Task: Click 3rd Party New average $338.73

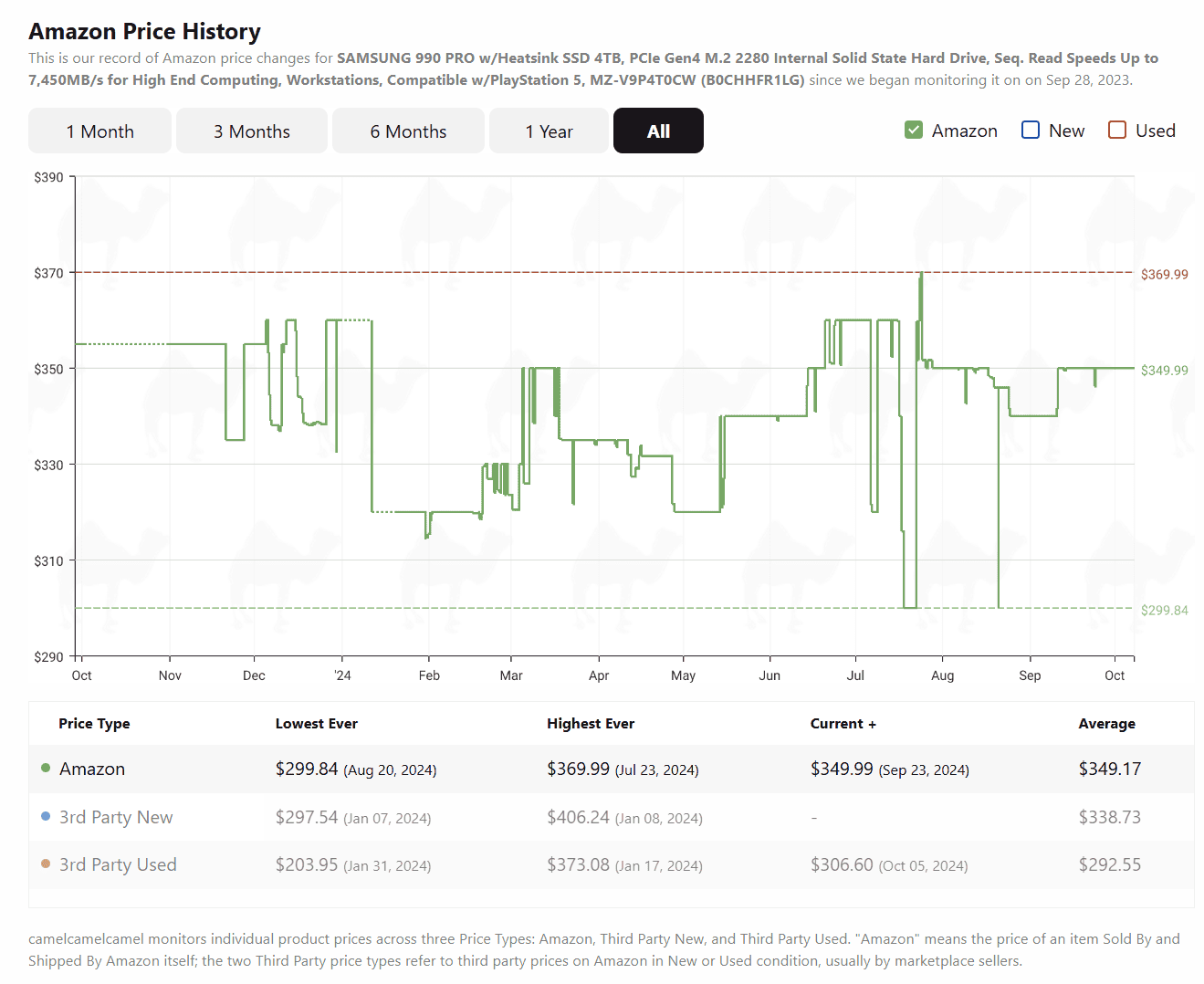Action: pos(1110,817)
